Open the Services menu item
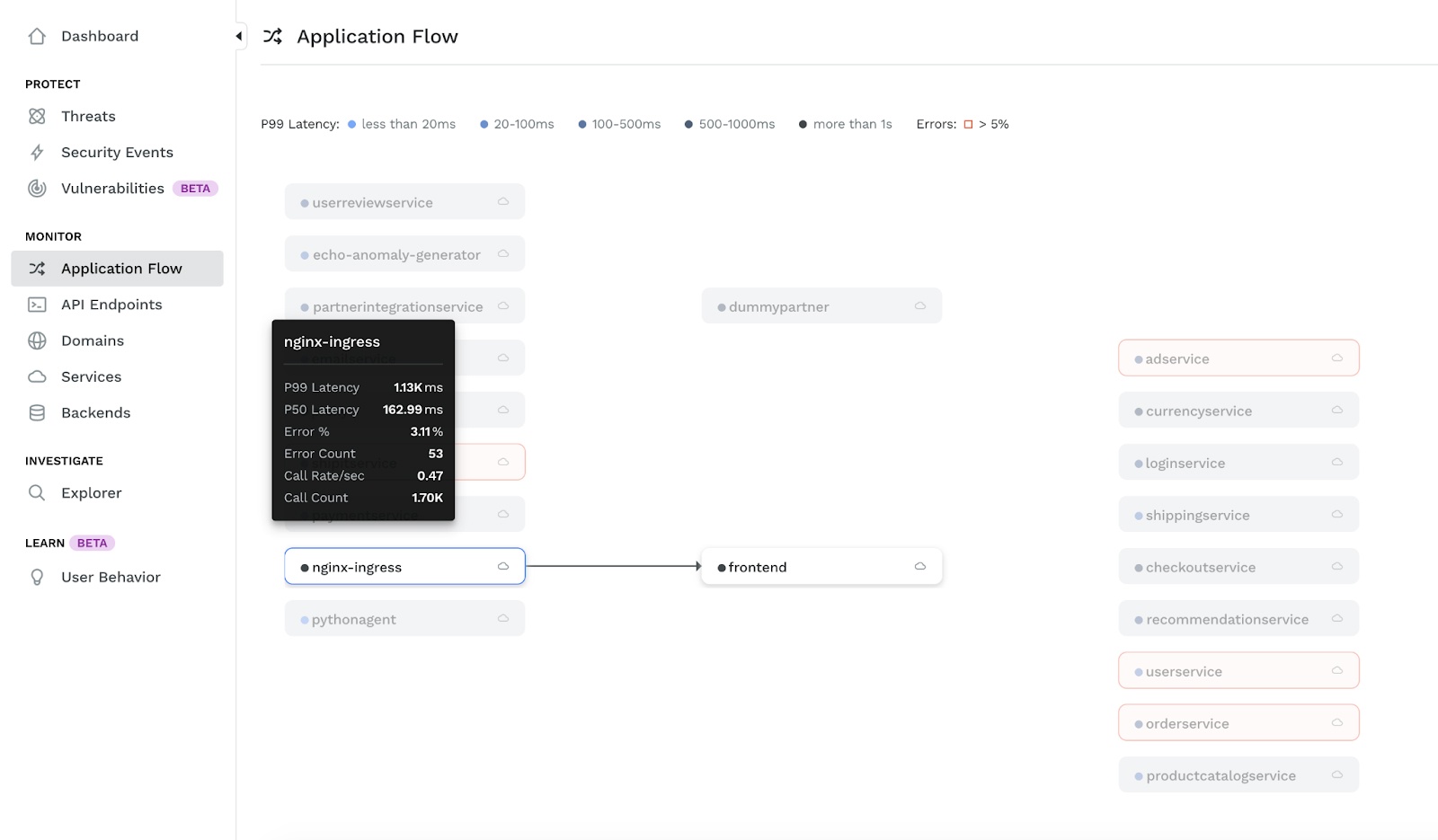This screenshot has width=1438, height=840. click(x=91, y=376)
